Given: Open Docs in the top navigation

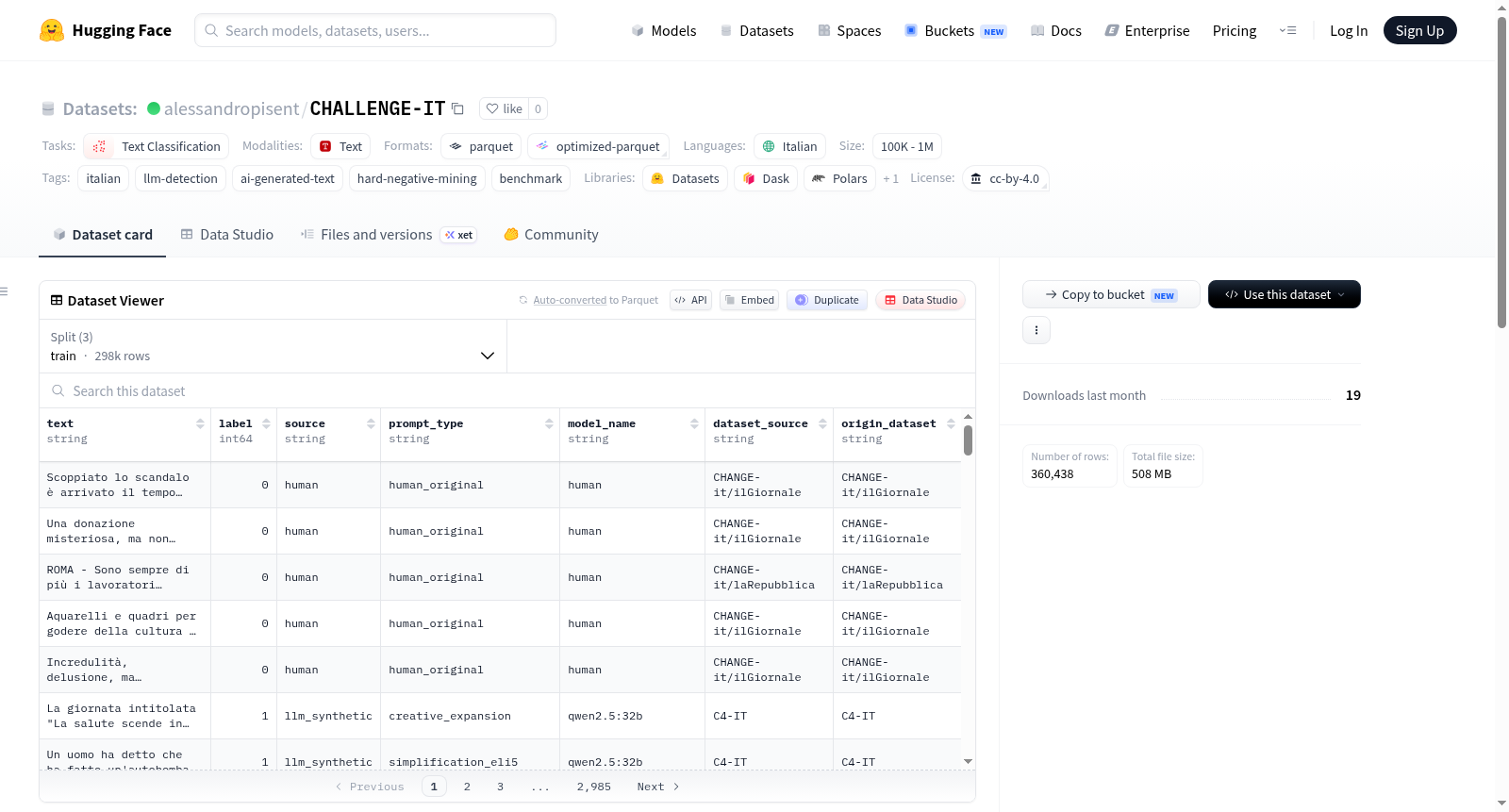Looking at the screenshot, I should pos(1056,31).
